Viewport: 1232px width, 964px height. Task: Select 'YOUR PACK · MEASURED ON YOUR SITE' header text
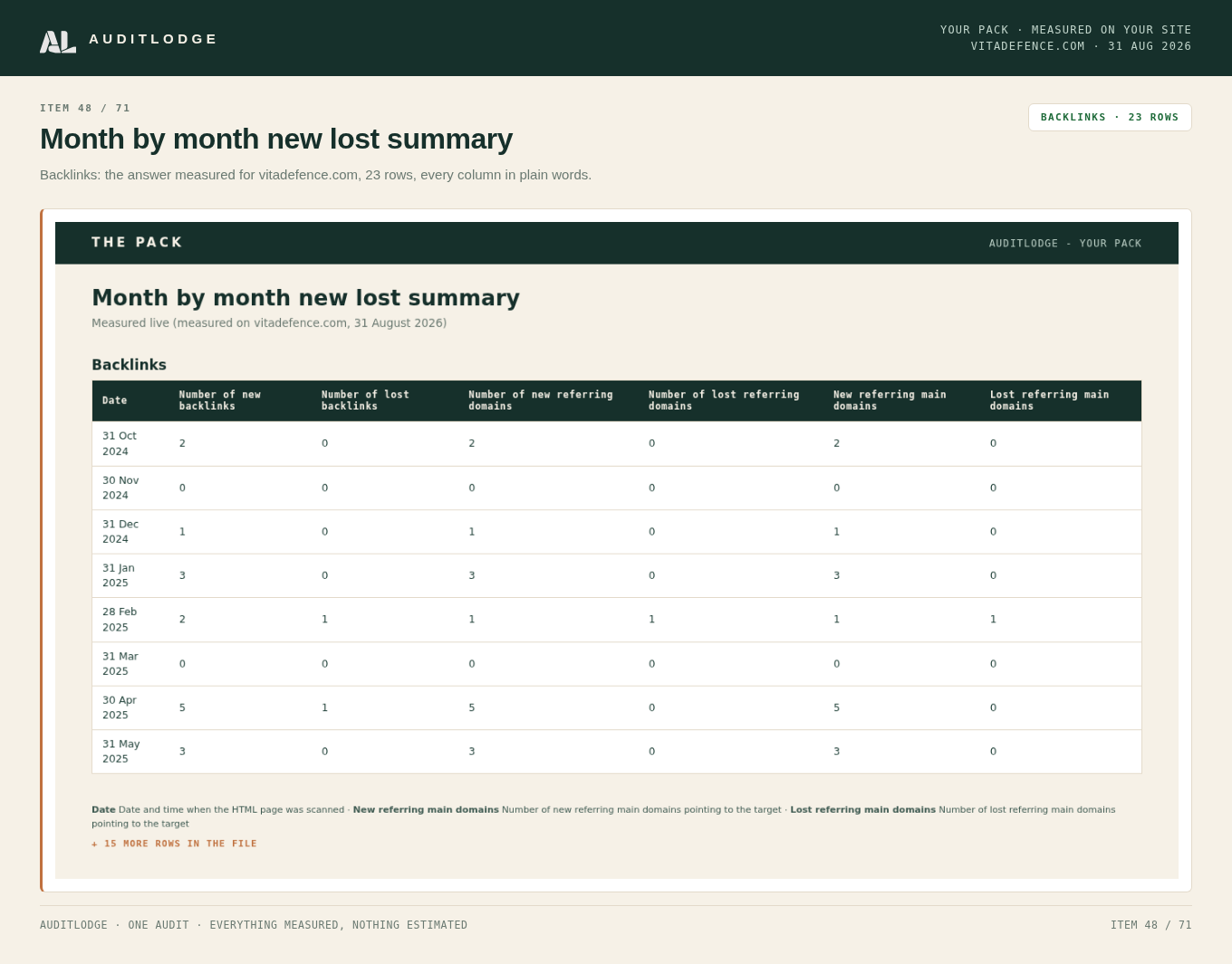click(1065, 30)
